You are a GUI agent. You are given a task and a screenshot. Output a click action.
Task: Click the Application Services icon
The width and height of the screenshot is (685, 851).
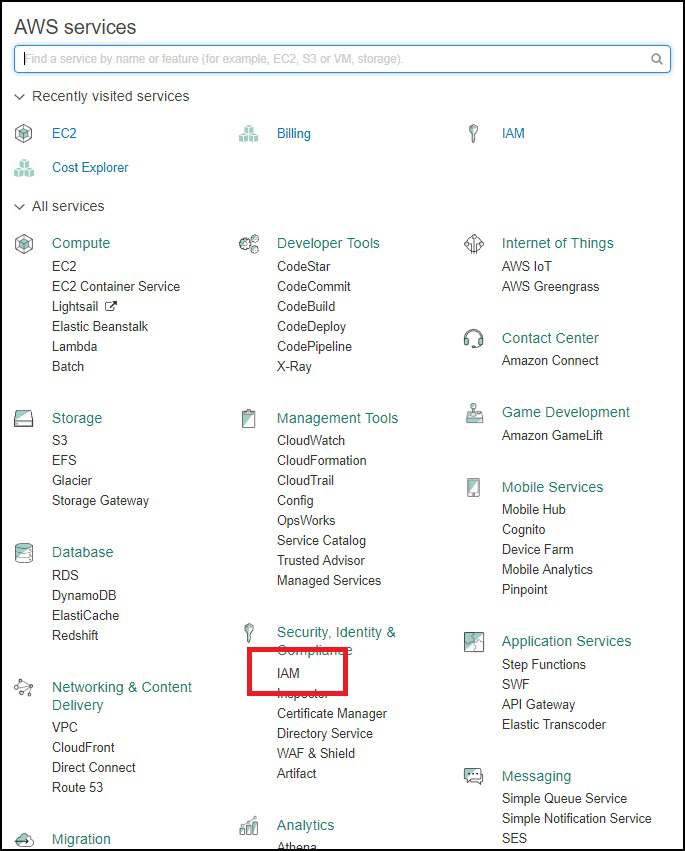tap(474, 642)
